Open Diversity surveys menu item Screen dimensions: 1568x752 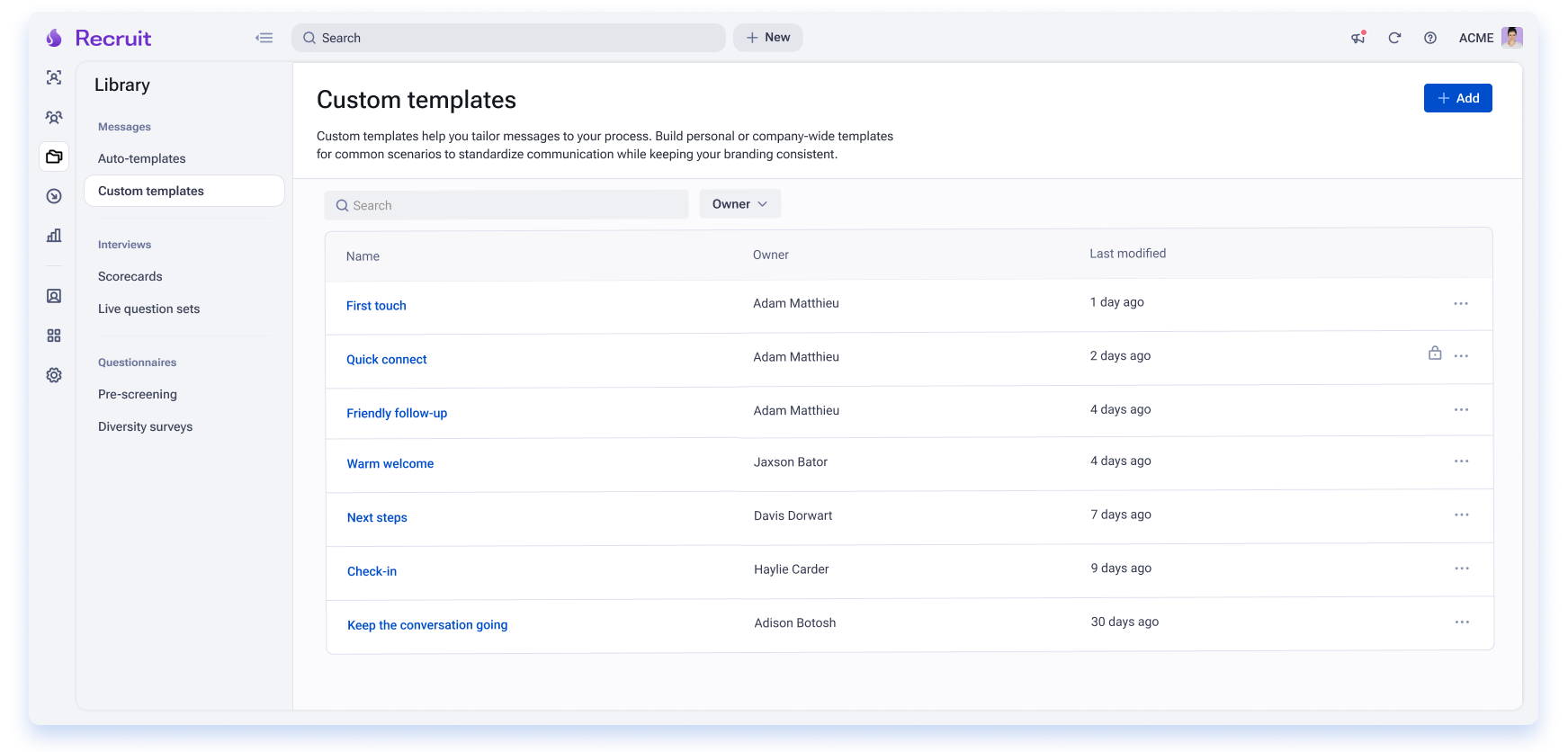click(x=145, y=426)
